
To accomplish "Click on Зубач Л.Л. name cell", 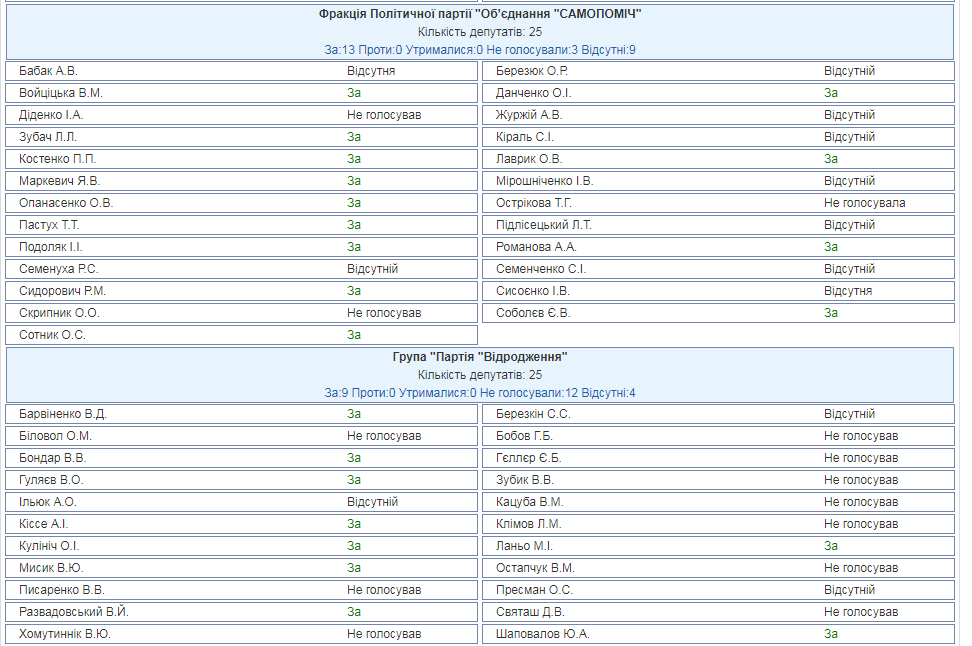I will point(48,137).
